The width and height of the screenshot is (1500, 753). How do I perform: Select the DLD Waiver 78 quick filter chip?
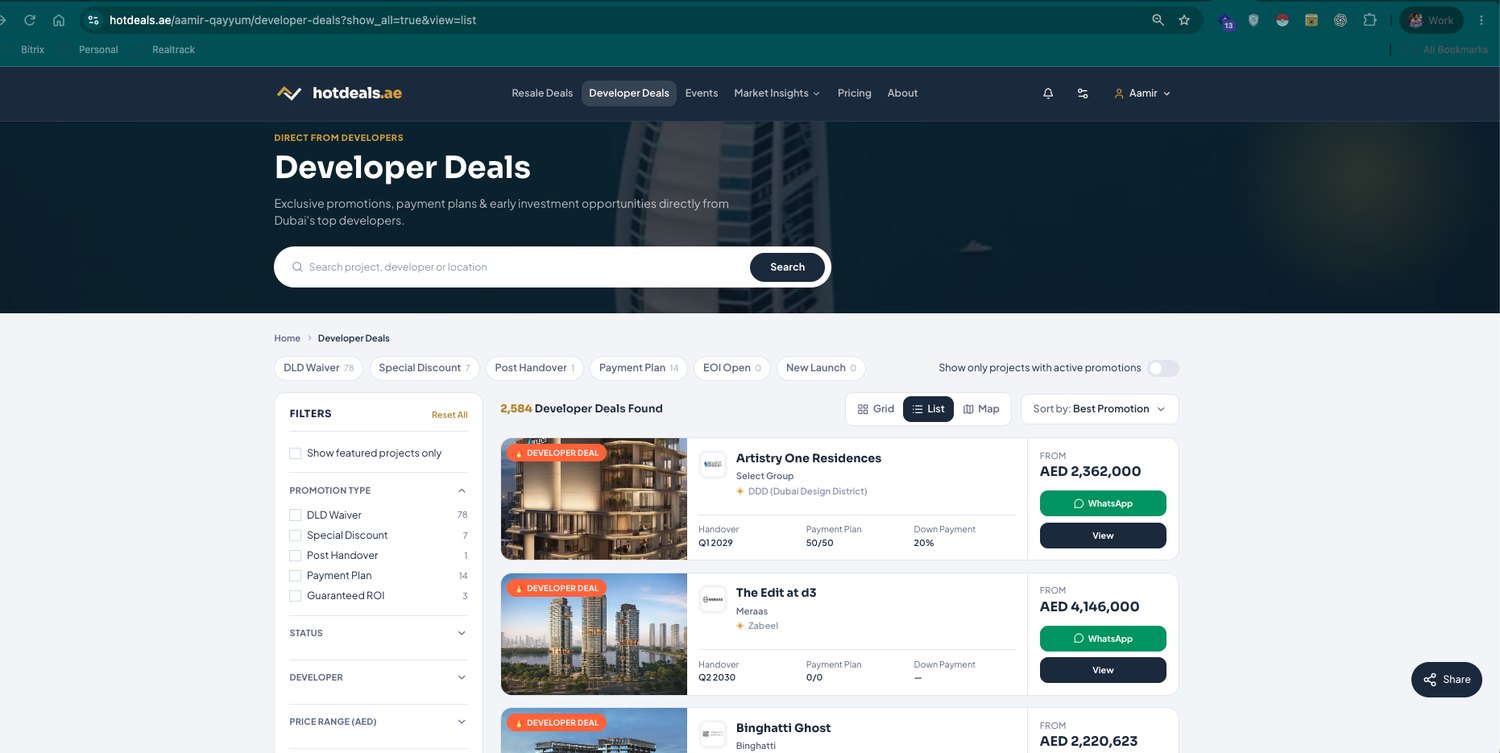pyautogui.click(x=319, y=368)
